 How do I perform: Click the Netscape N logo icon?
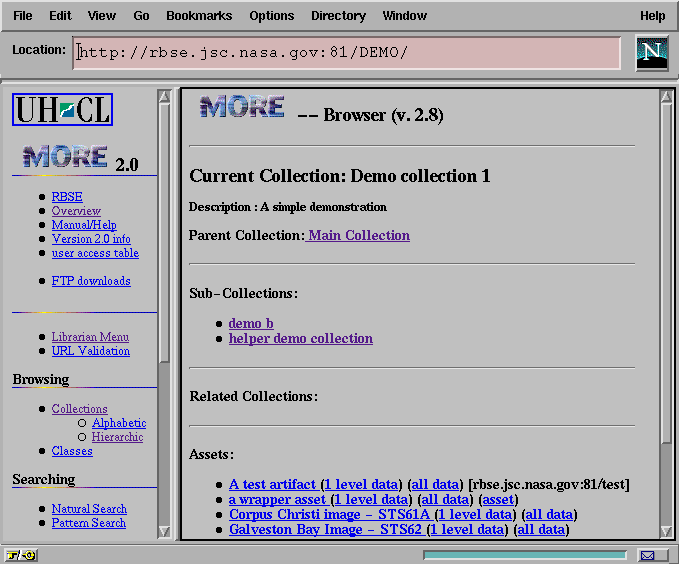click(x=652, y=53)
